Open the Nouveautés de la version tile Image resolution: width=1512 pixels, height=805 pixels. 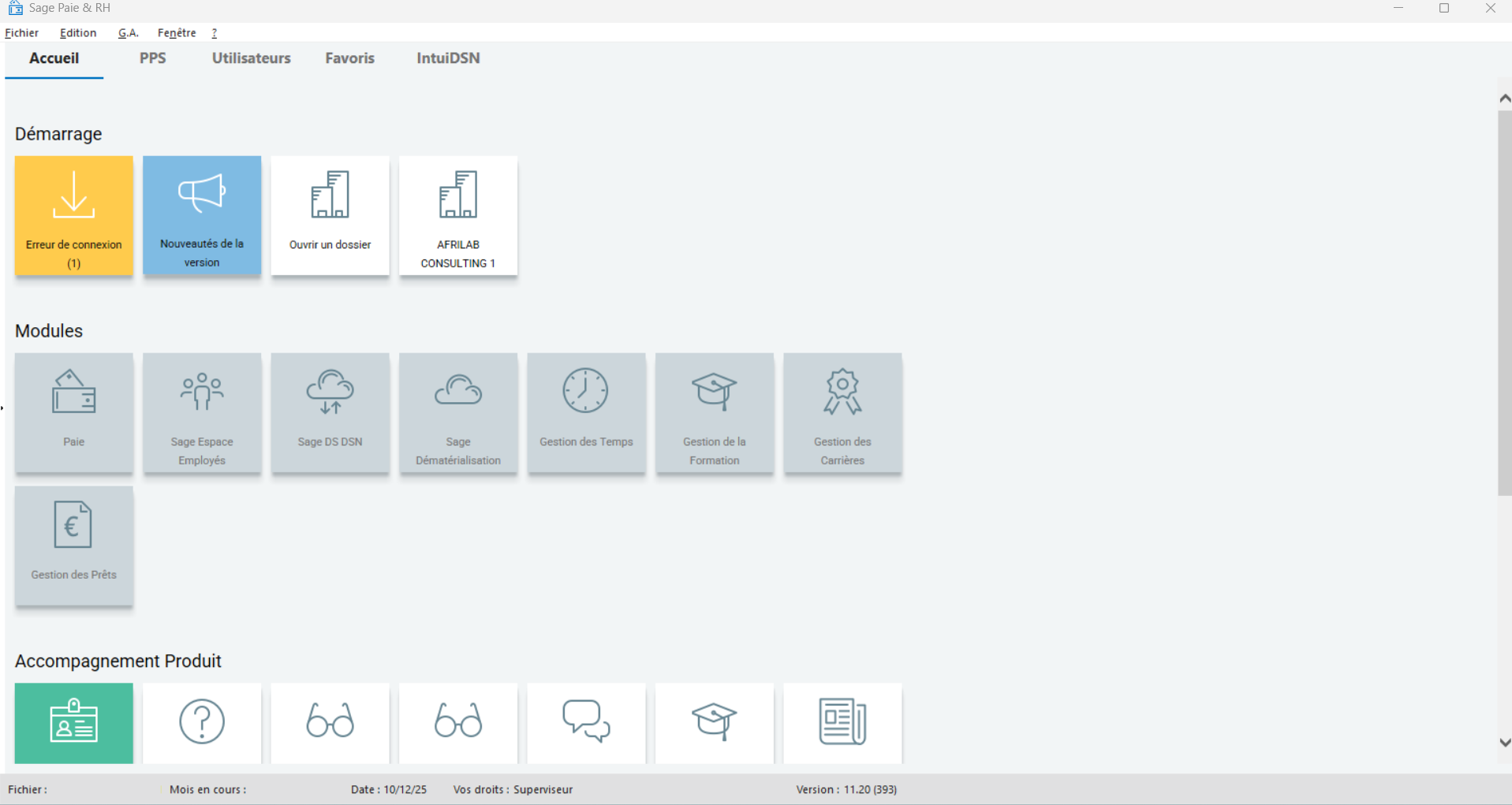[202, 215]
